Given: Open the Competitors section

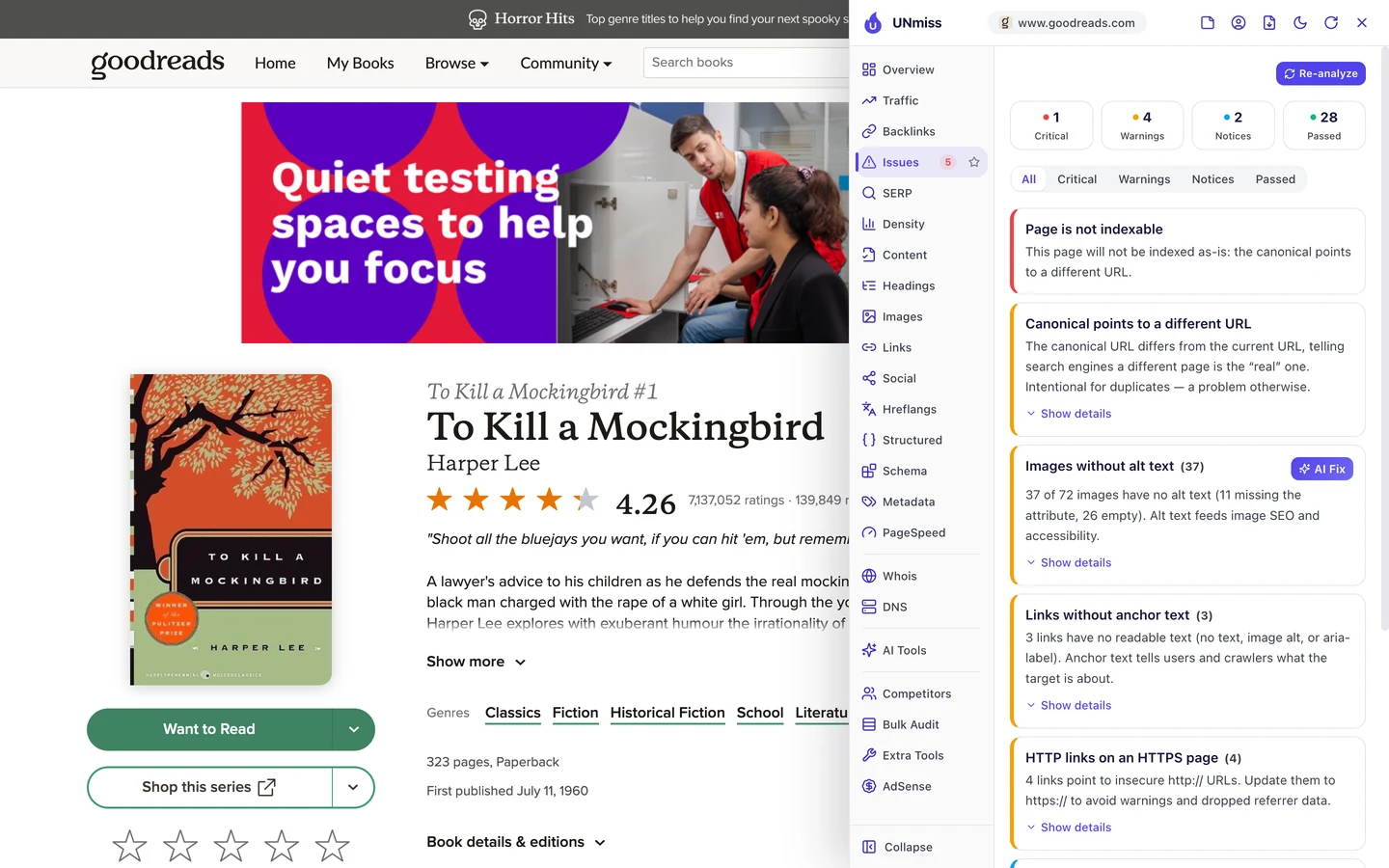Looking at the screenshot, I should pyautogui.click(x=921, y=693).
